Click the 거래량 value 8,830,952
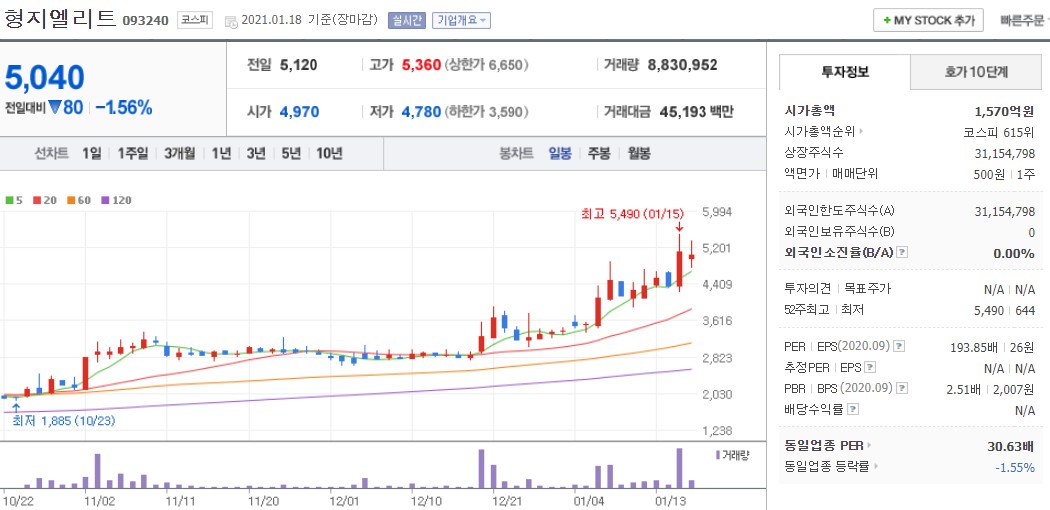 tap(682, 65)
